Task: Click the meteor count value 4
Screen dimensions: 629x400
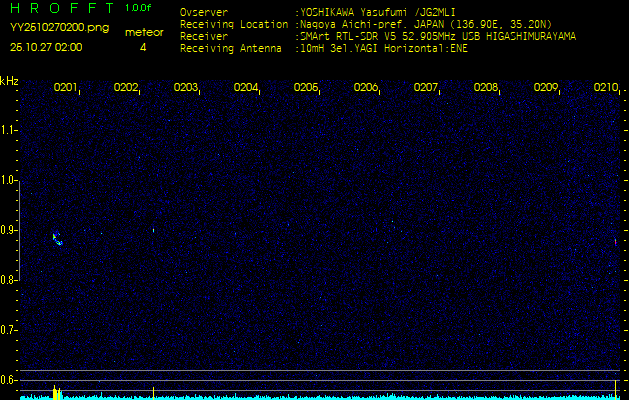Action: click(143, 47)
